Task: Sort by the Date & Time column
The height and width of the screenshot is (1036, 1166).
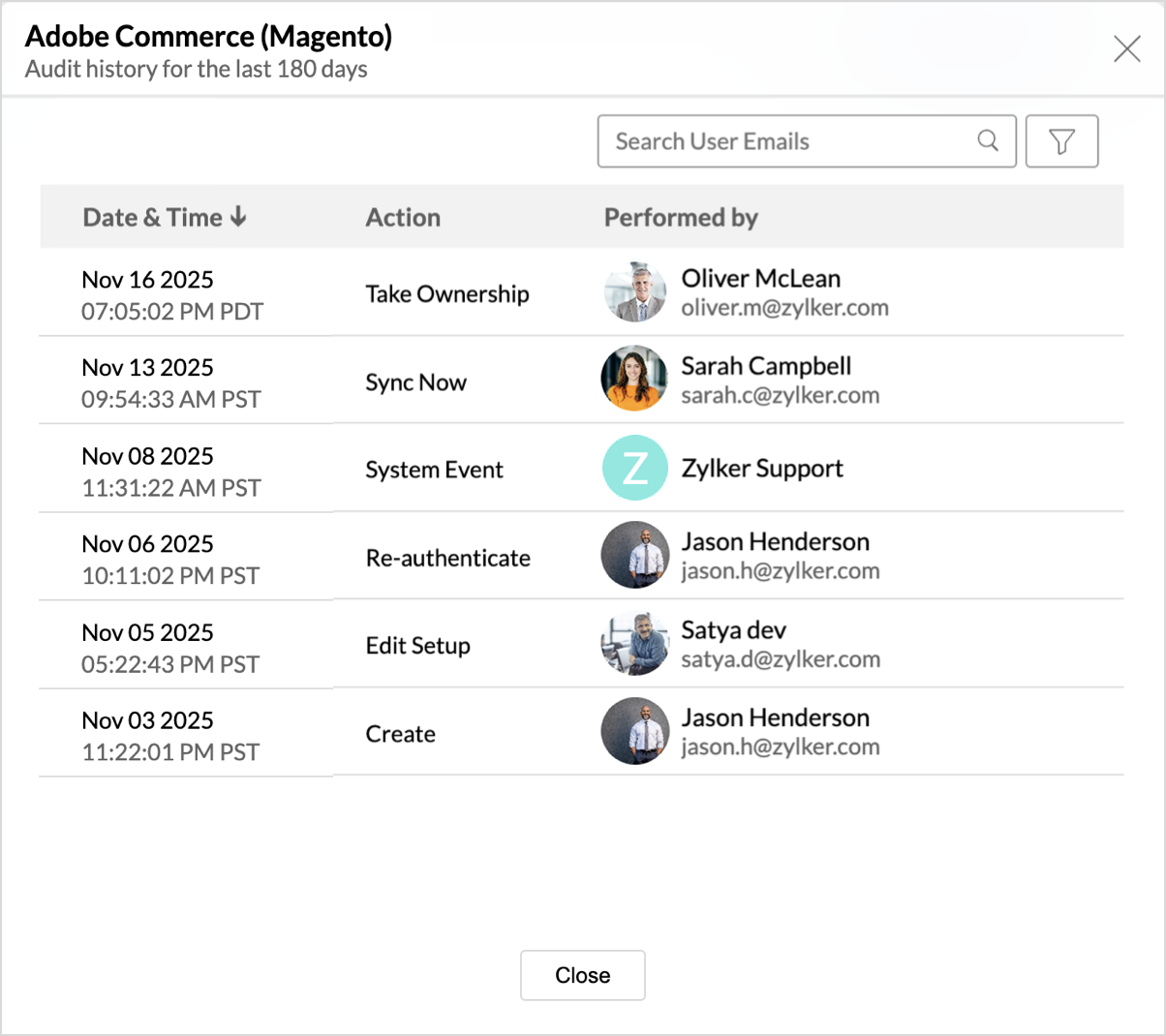Action: (x=165, y=218)
